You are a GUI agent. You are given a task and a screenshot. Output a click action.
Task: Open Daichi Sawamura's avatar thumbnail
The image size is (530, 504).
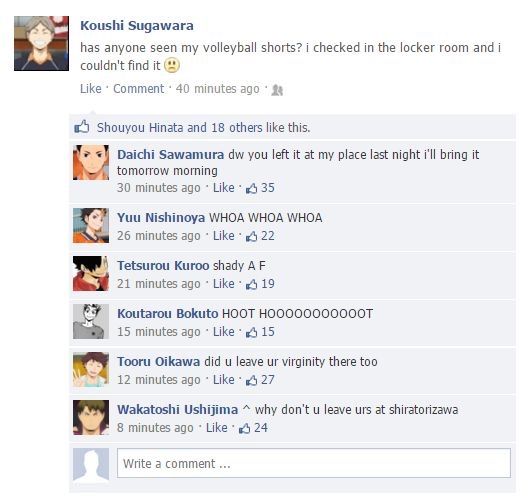pyautogui.click(x=91, y=162)
